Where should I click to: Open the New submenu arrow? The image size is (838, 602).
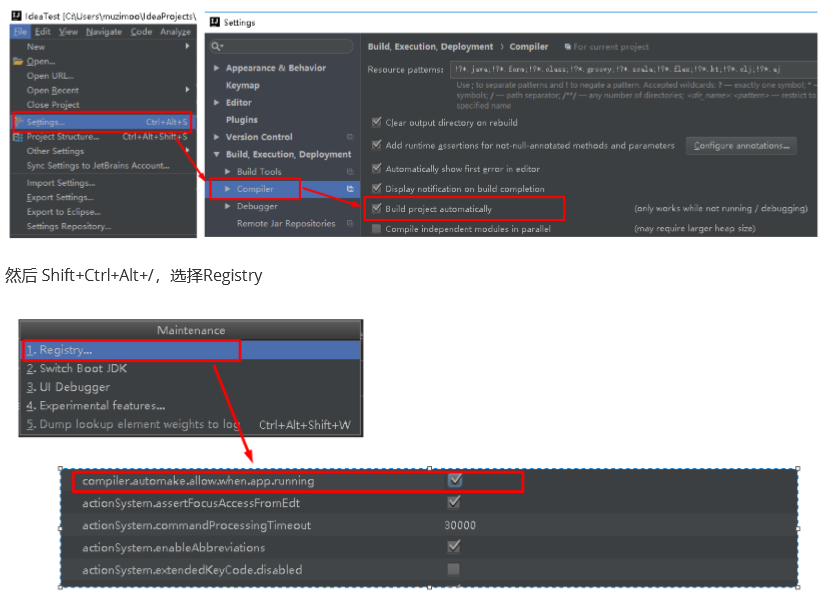point(188,47)
